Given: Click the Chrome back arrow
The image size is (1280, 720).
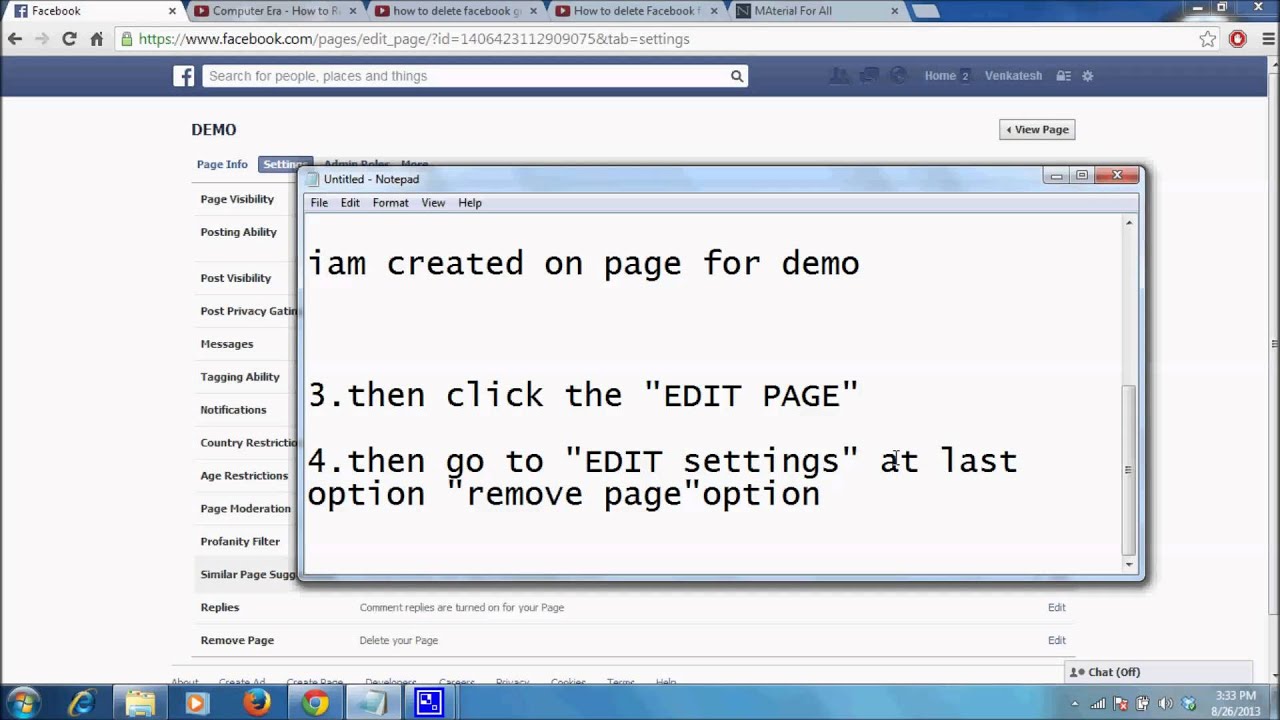Looking at the screenshot, I should click(14, 39).
